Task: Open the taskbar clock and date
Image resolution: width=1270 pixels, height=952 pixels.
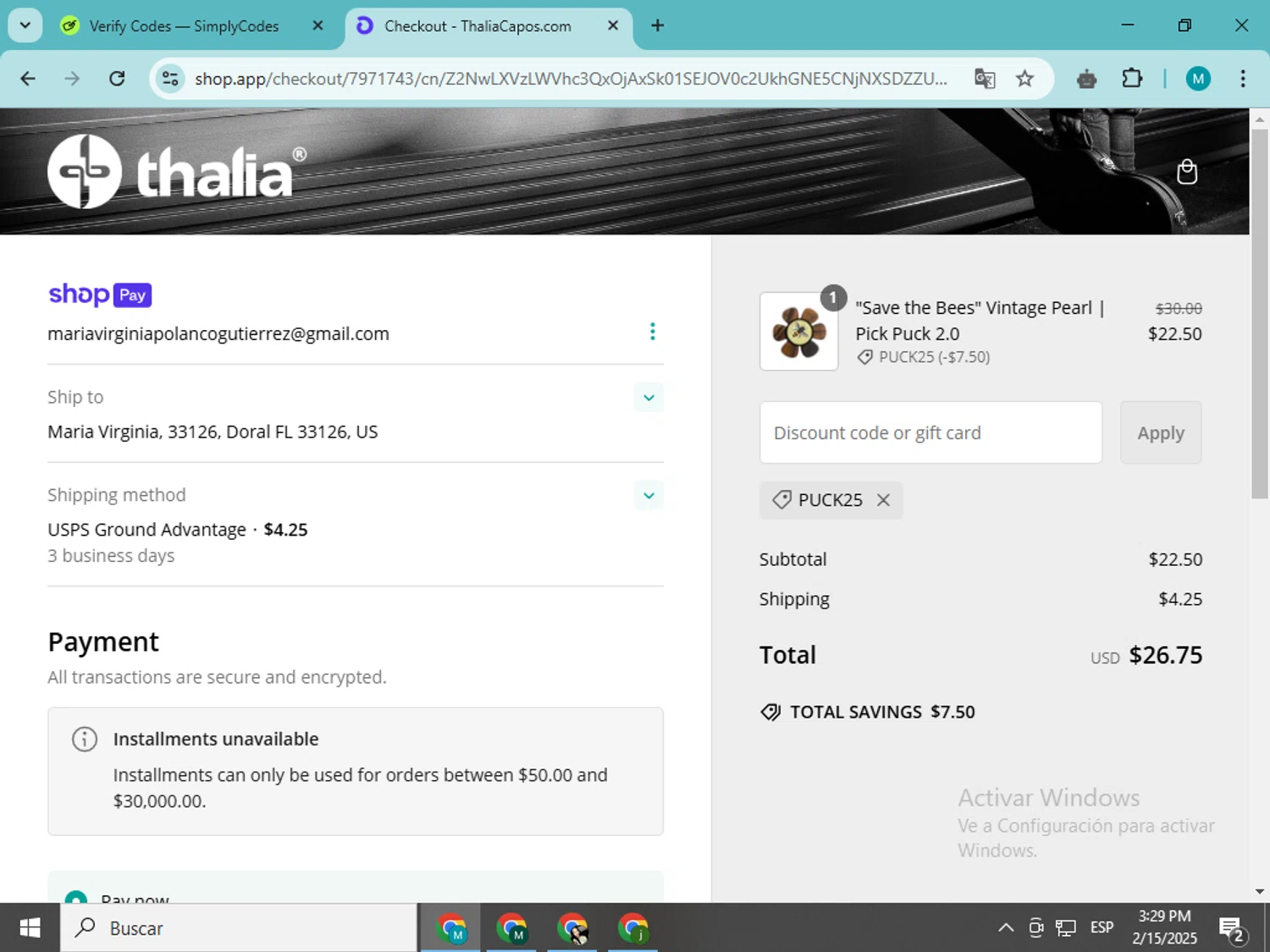Action: coord(1164,927)
